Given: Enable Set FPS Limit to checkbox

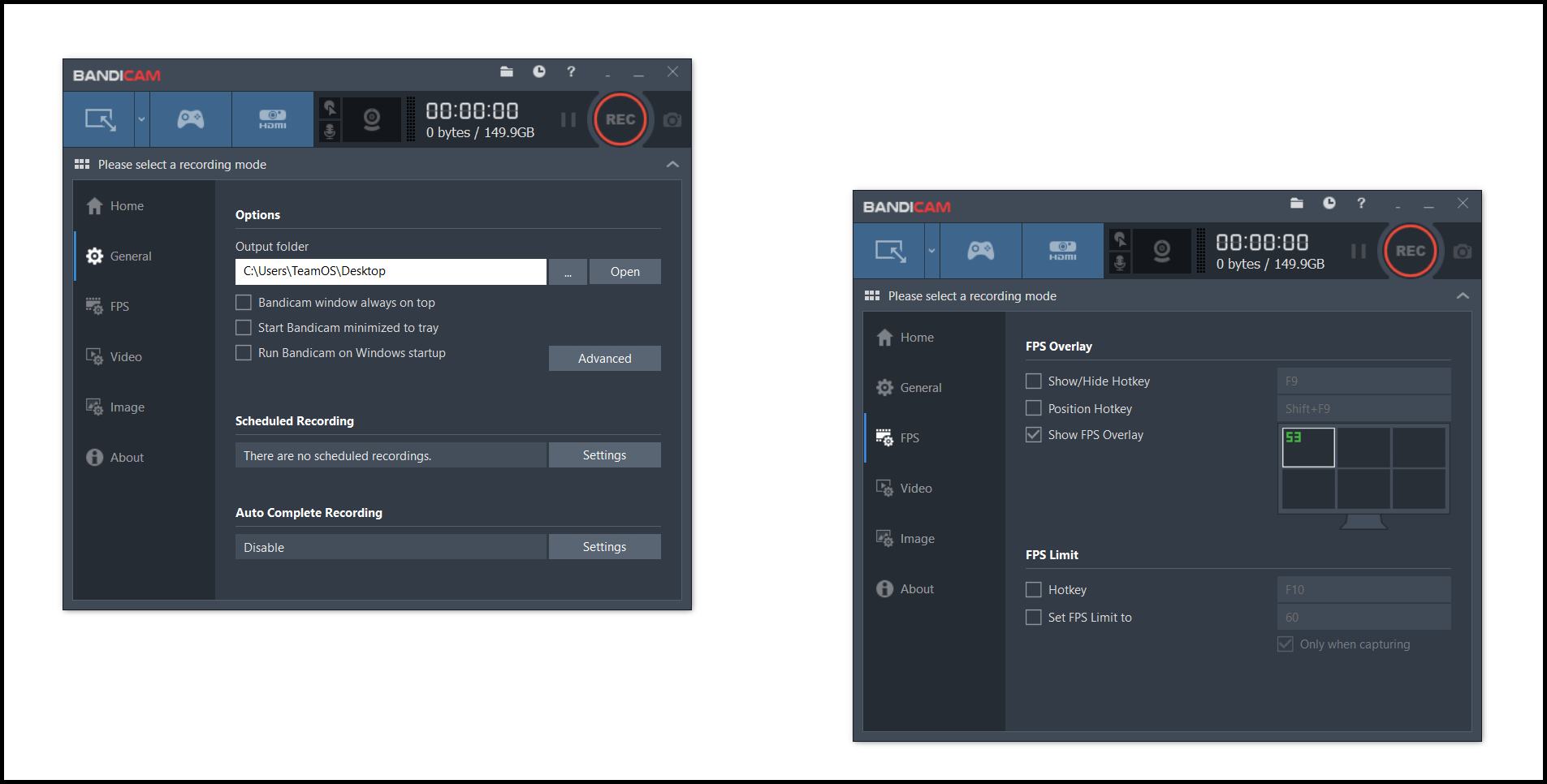Looking at the screenshot, I should (1034, 618).
